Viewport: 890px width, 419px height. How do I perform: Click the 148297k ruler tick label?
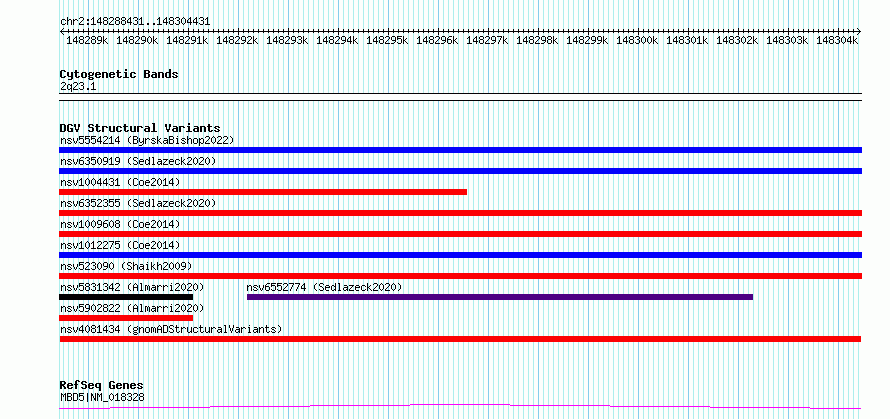tap(487, 41)
